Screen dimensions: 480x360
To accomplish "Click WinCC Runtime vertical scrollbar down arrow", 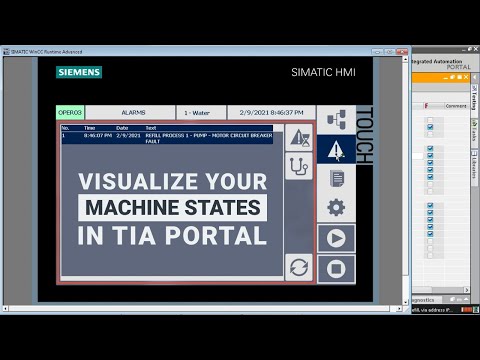I will [406, 302].
